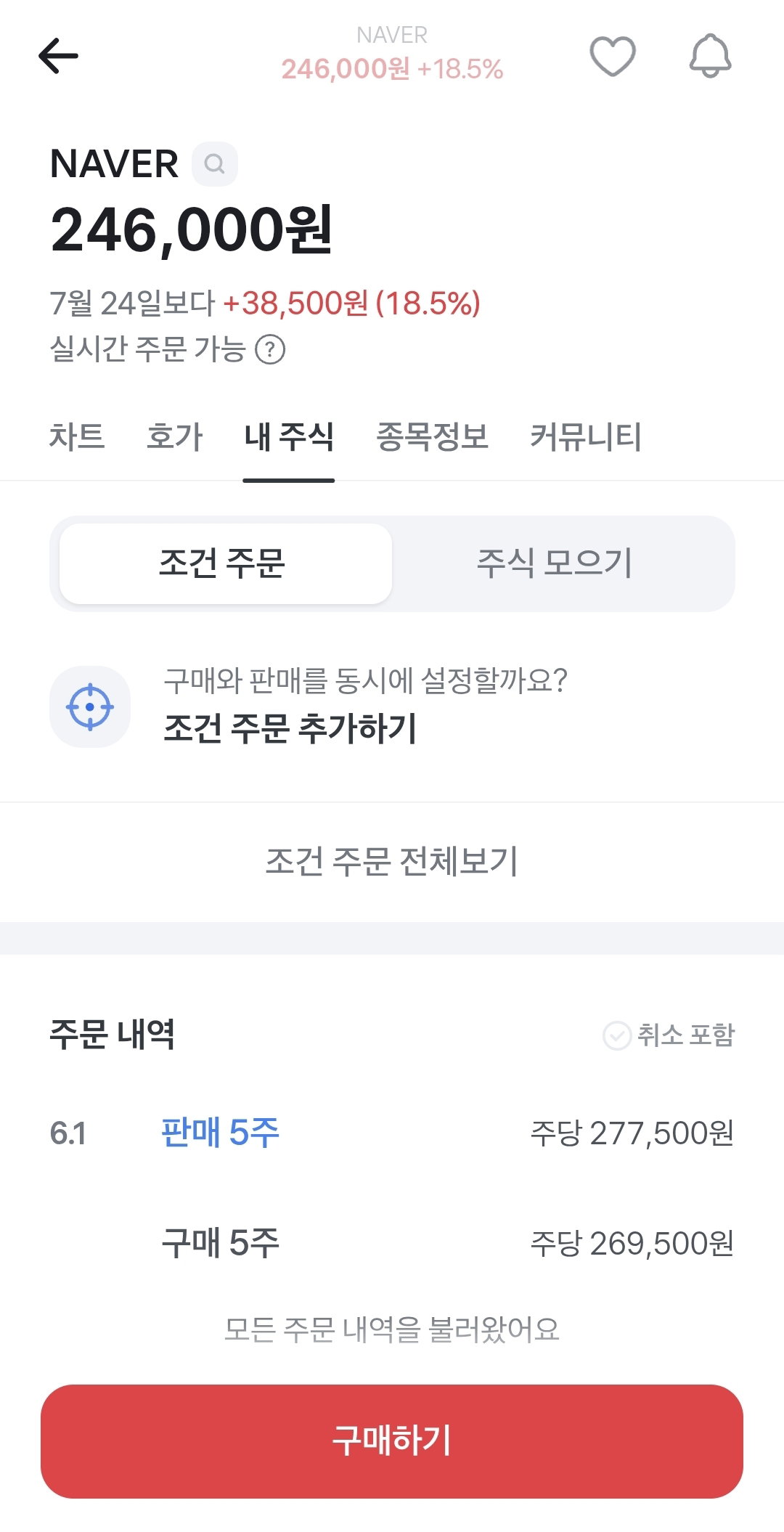Tap the red 구매하기 button
The width and height of the screenshot is (784, 1532).
[392, 1441]
